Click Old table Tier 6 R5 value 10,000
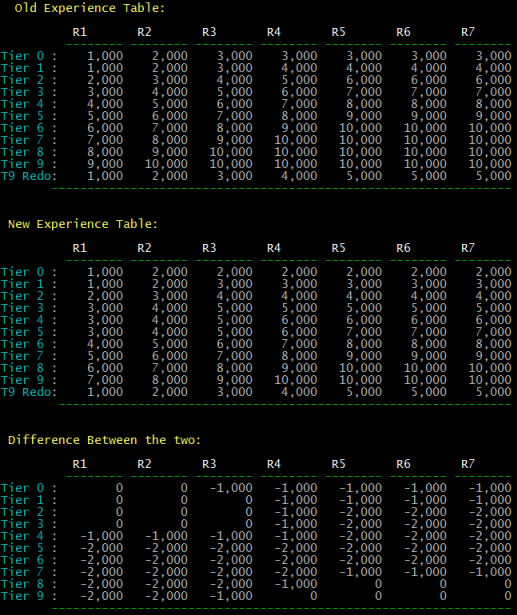This screenshot has width=517, height=615. click(x=360, y=128)
